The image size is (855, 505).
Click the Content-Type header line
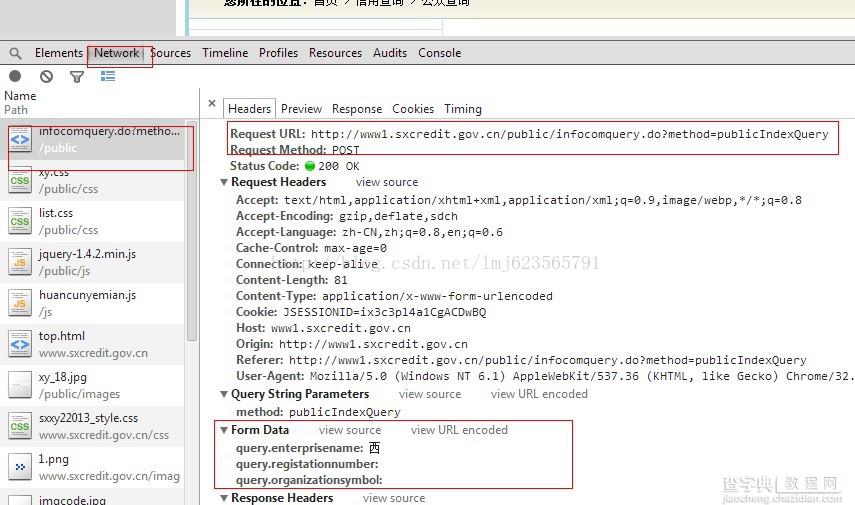394,296
